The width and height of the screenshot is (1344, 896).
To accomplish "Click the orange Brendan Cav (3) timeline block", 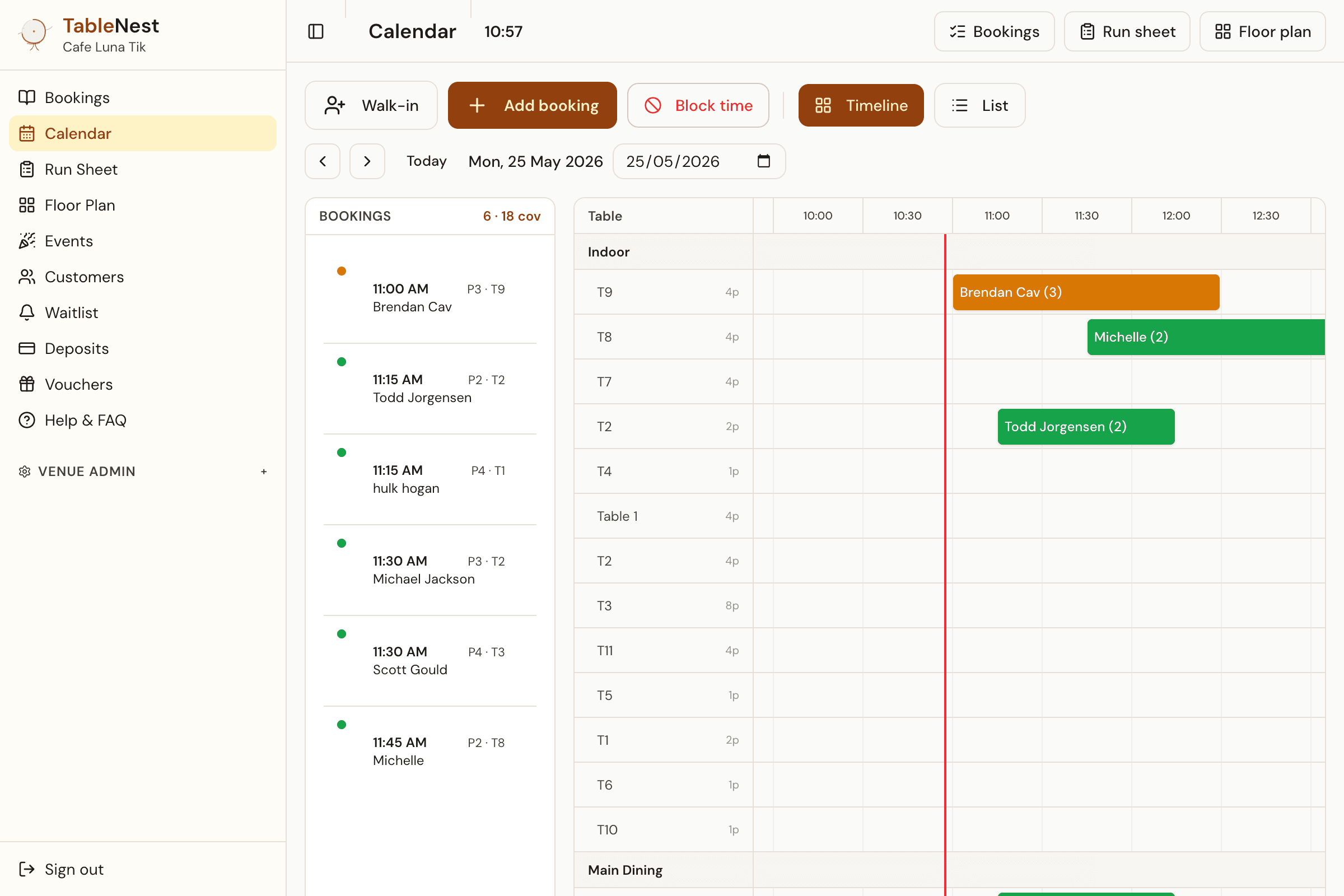I will pyautogui.click(x=1086, y=292).
